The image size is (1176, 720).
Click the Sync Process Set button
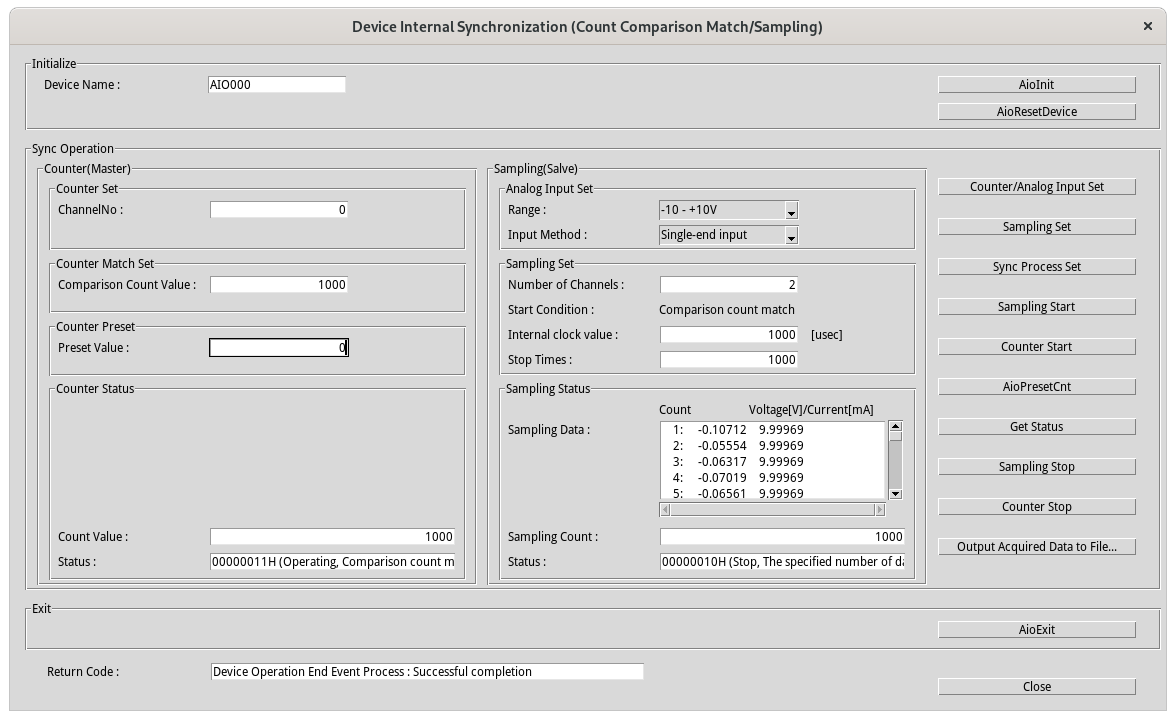(x=1036, y=267)
